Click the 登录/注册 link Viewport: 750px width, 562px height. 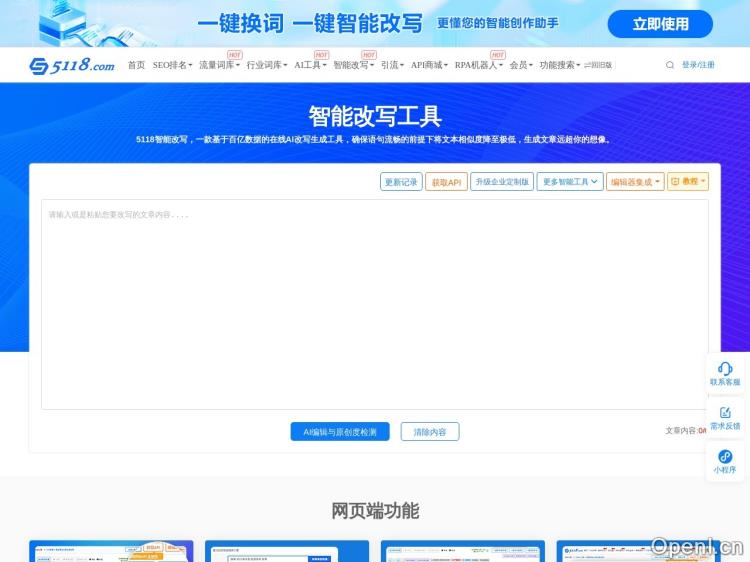[698, 65]
